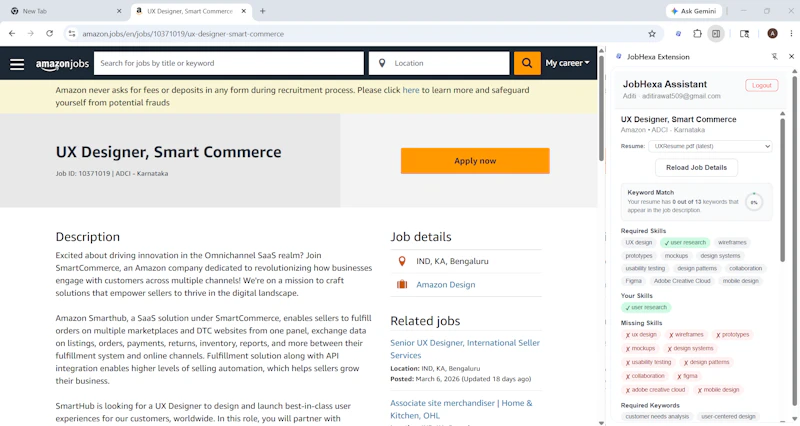
Task: Open a new browser tab
Action: tap(262, 11)
